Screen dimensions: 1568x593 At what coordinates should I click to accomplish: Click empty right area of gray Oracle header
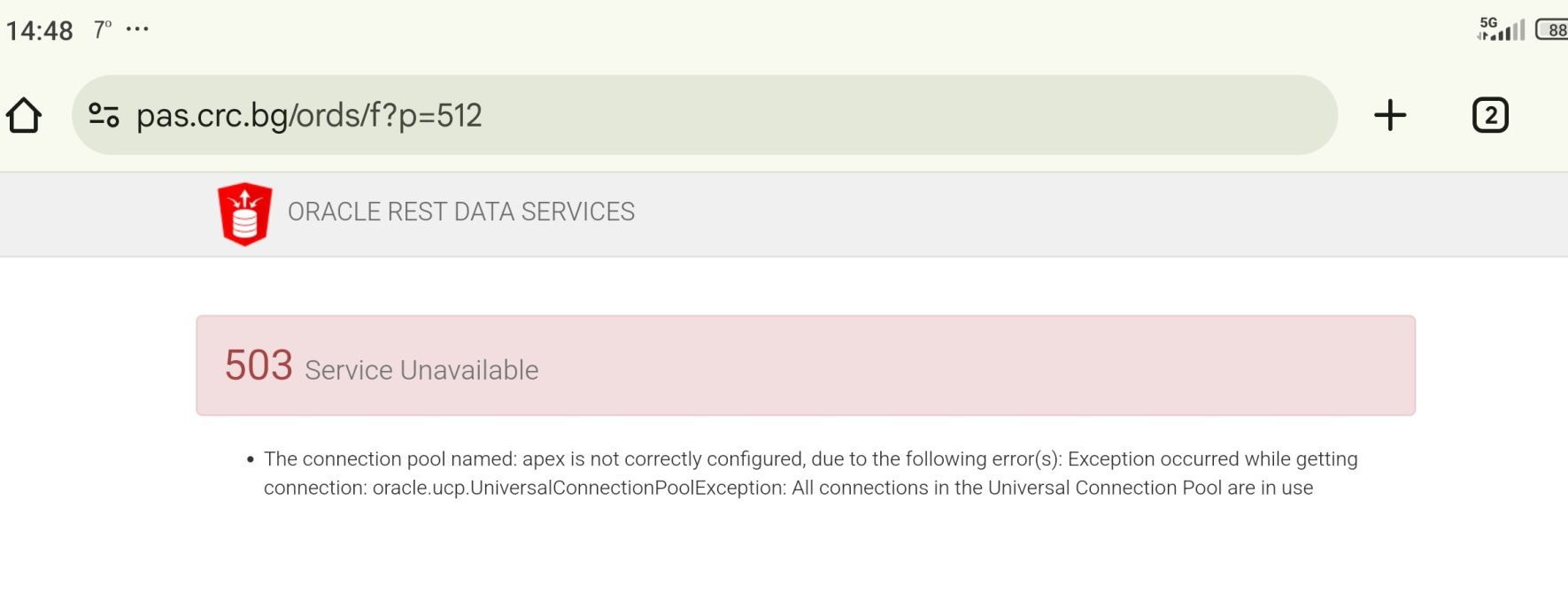[1151, 213]
